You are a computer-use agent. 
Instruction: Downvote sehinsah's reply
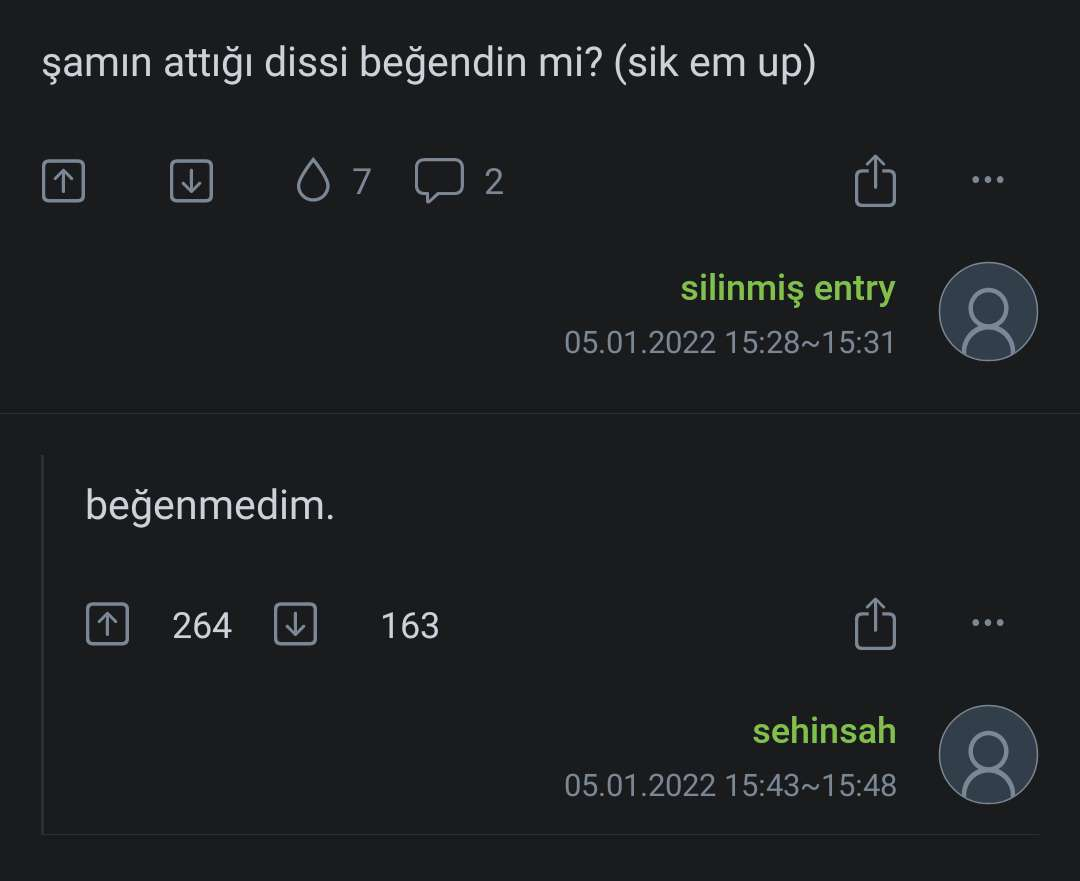(295, 625)
